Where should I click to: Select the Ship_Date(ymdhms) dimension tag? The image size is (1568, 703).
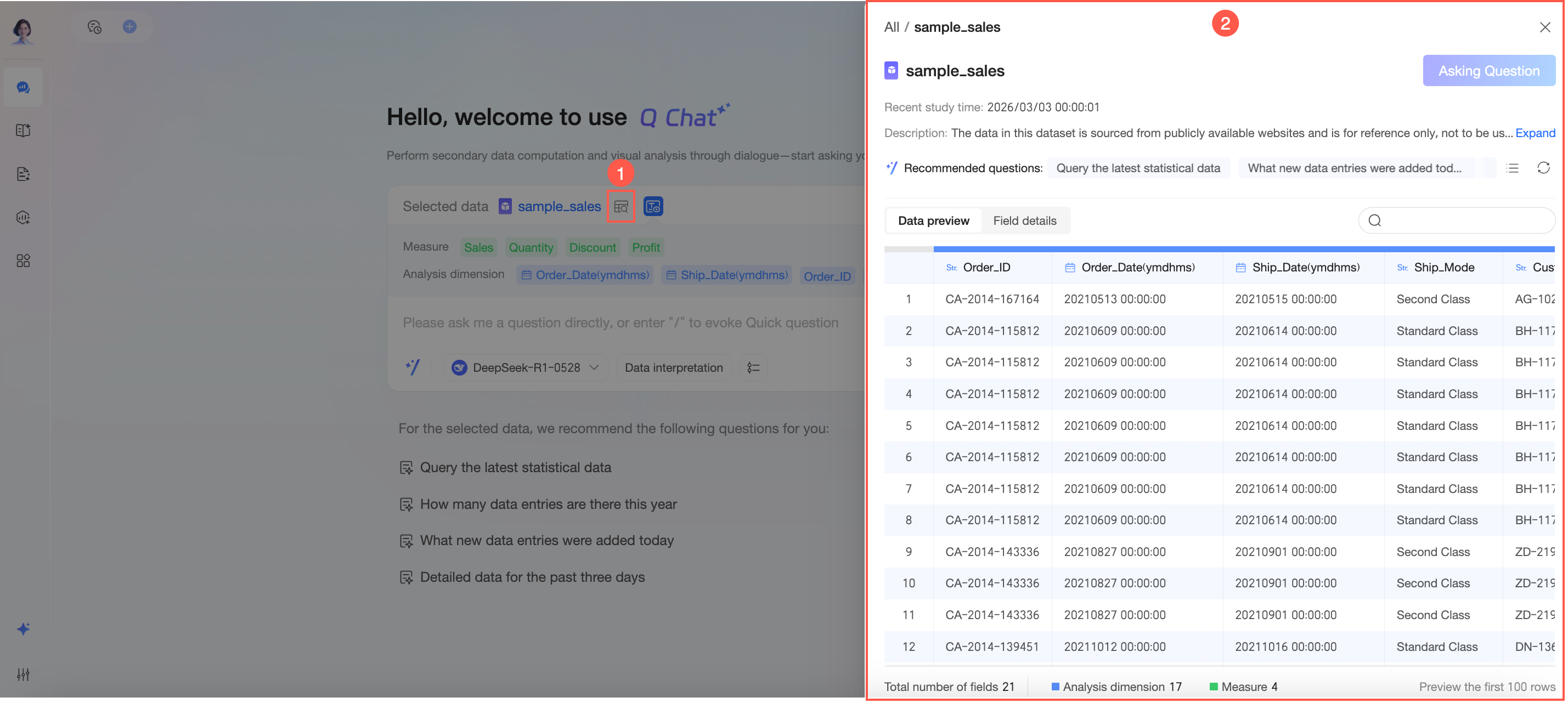pyautogui.click(x=727, y=275)
